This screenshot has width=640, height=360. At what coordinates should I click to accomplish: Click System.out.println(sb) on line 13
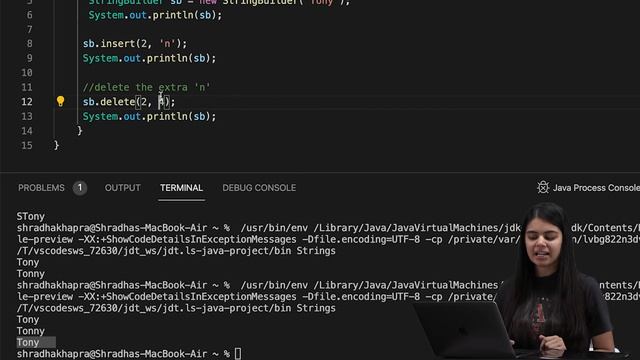(x=149, y=116)
